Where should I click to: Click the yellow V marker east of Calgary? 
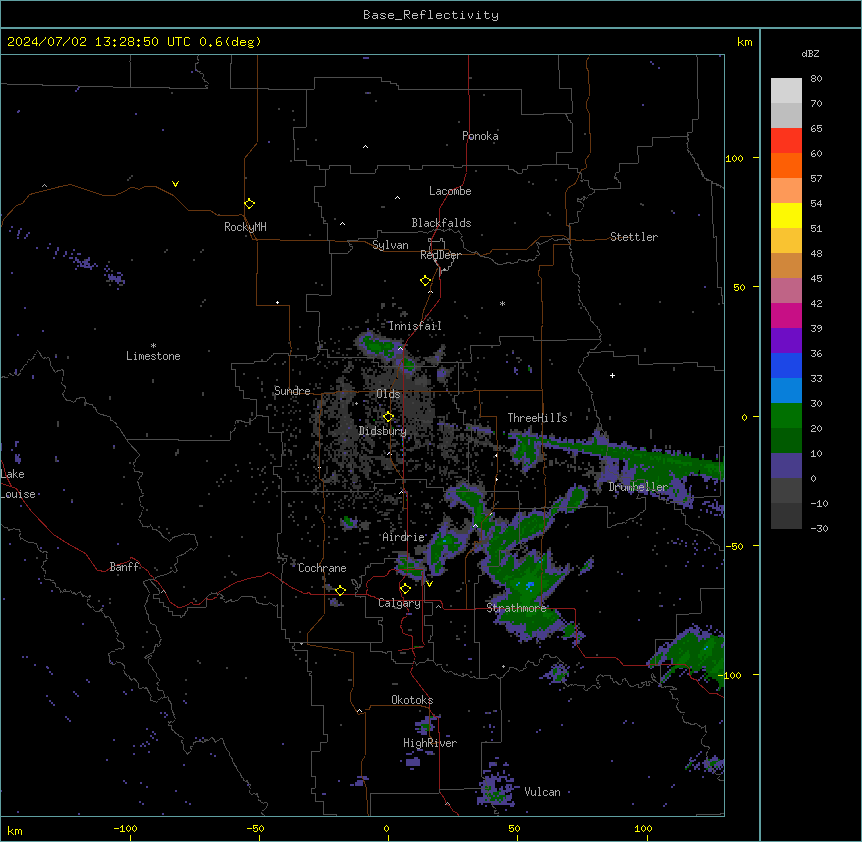pos(429,584)
